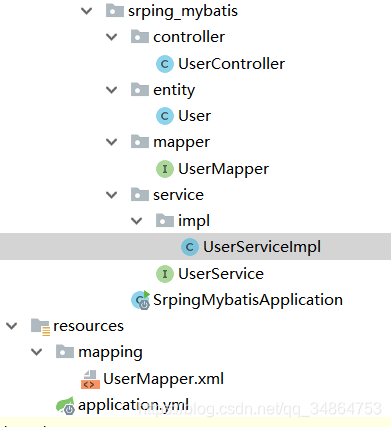Image resolution: width=391 pixels, height=427 pixels.
Task: Click the UserController class icon
Action: (165, 64)
